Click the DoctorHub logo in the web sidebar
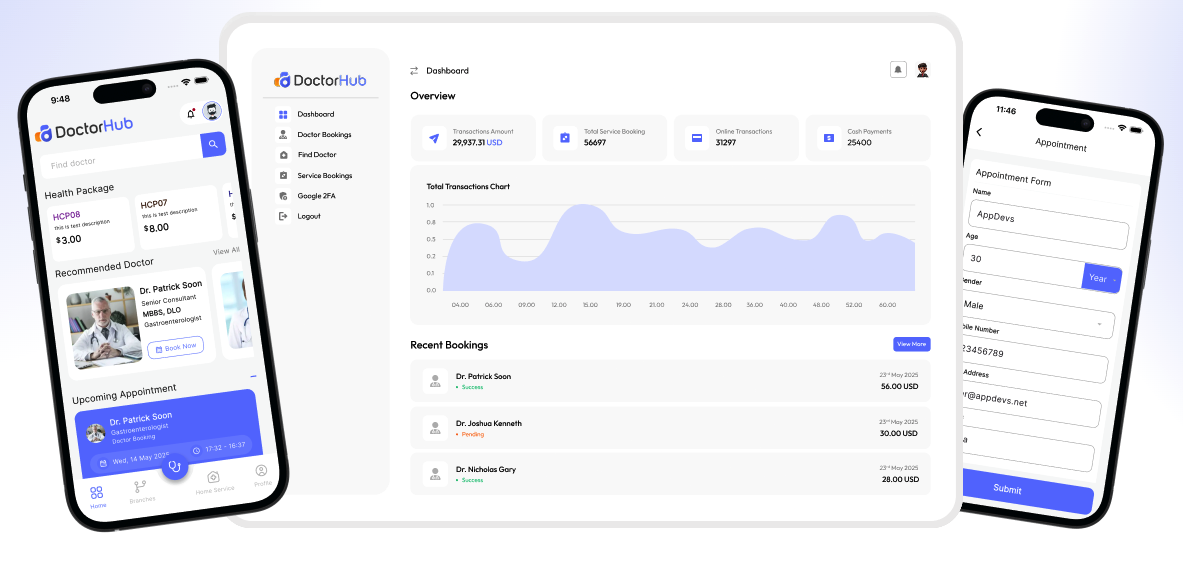The image size is (1183, 568). [320, 80]
